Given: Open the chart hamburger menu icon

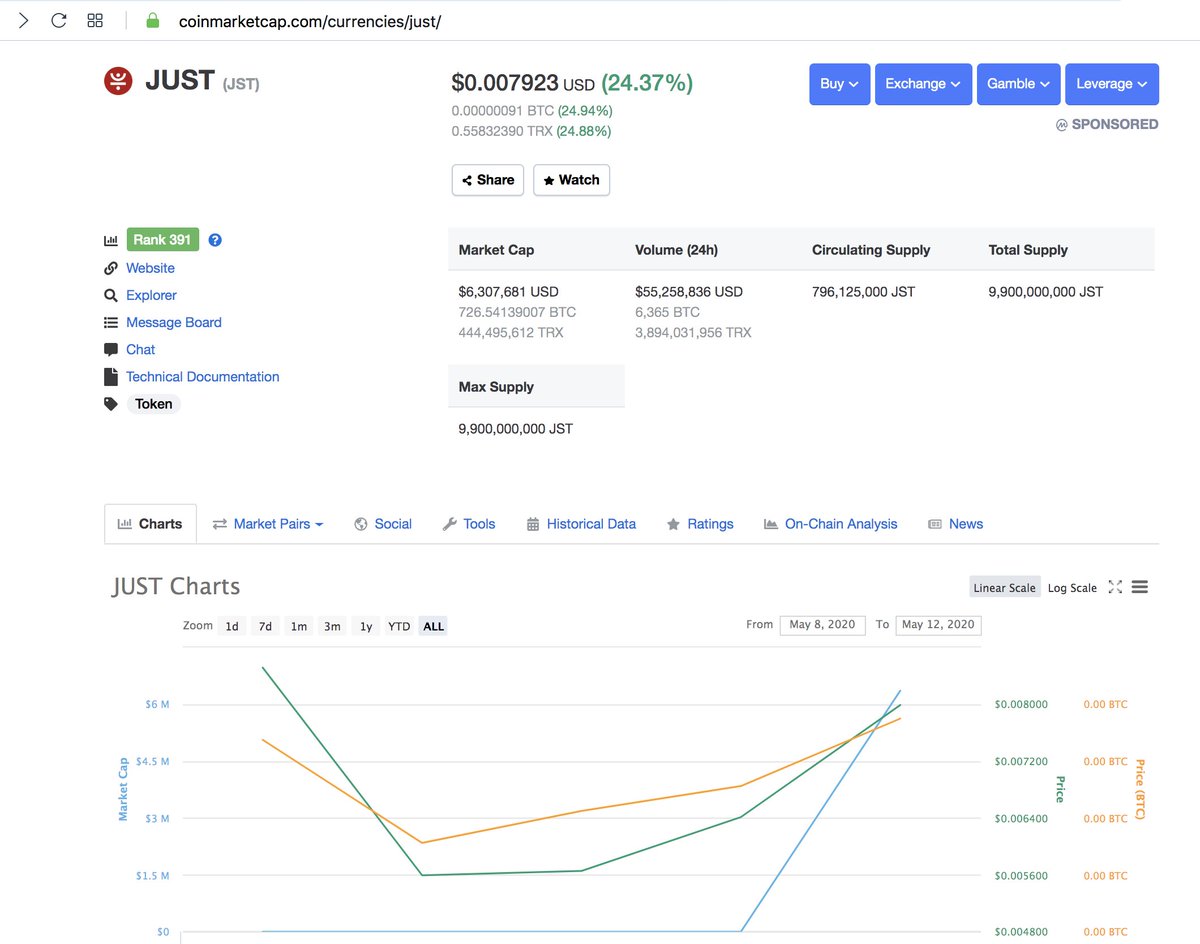Looking at the screenshot, I should pos(1140,587).
